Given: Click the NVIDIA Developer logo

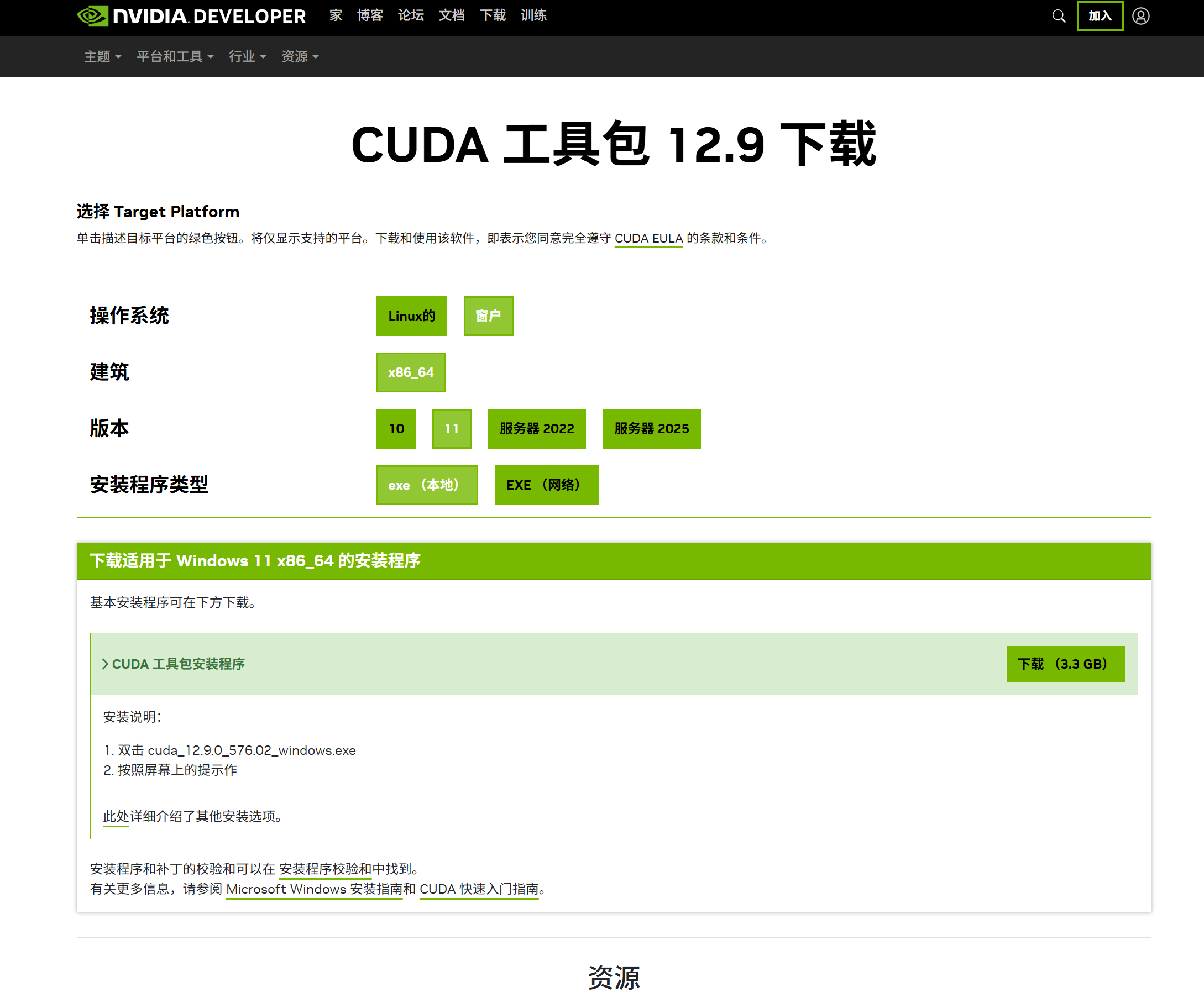Looking at the screenshot, I should click(x=191, y=15).
